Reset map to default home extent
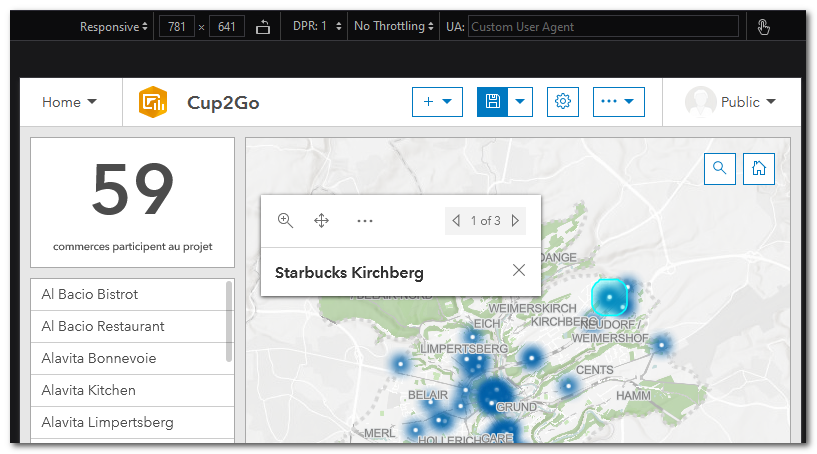Image resolution: width=817 pixels, height=454 pixels. [759, 168]
